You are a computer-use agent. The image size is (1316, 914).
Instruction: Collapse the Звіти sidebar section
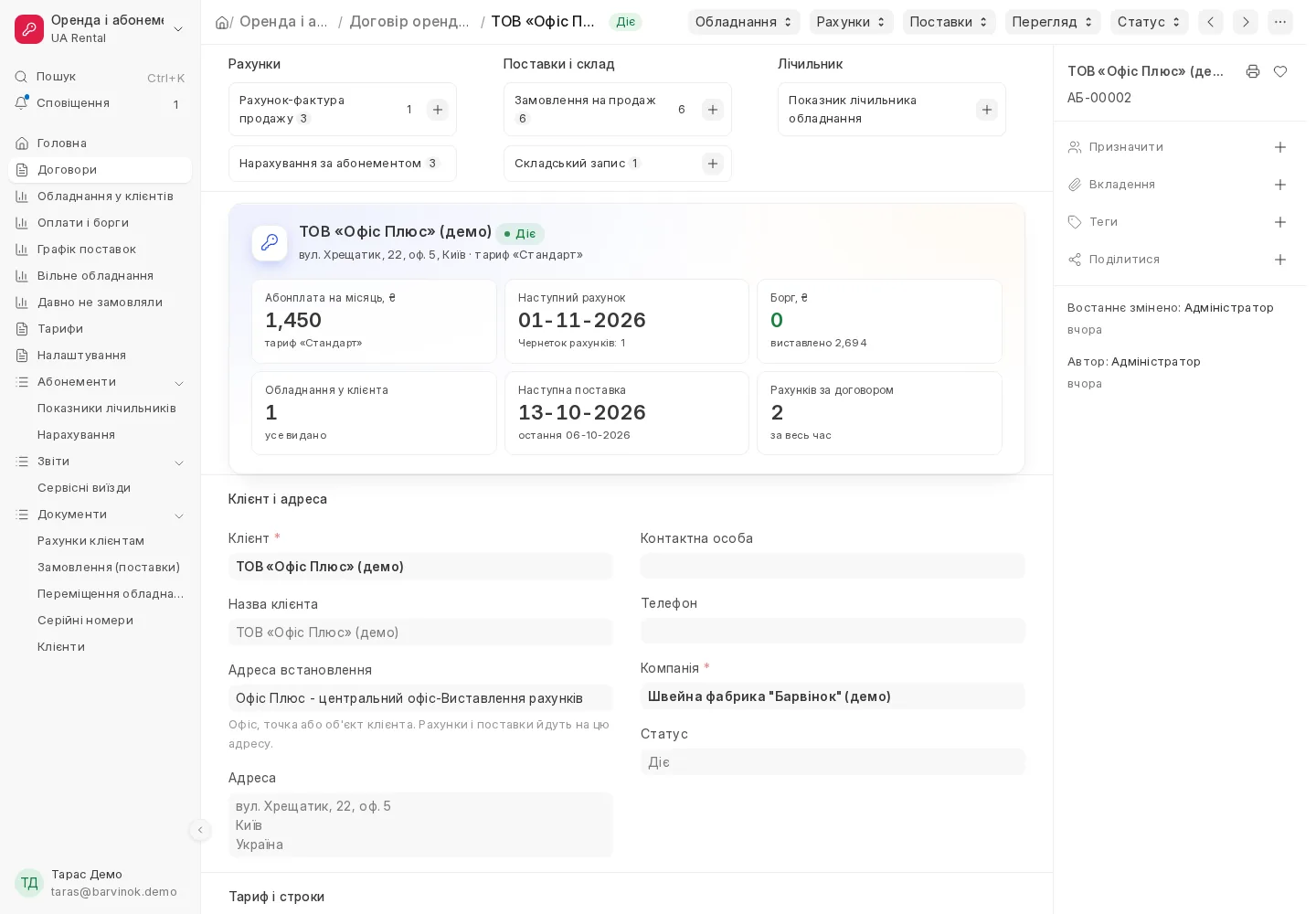pos(179,462)
